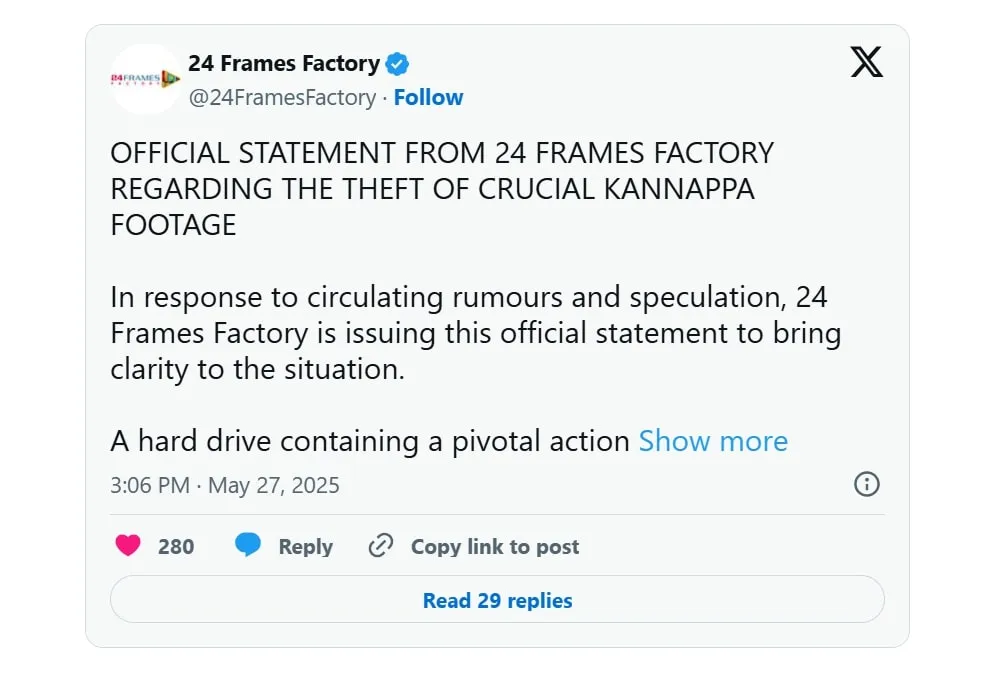The height and width of the screenshot is (677, 1006).
Task: Open the 24 Frames Factory profile avatar
Action: coord(145,79)
